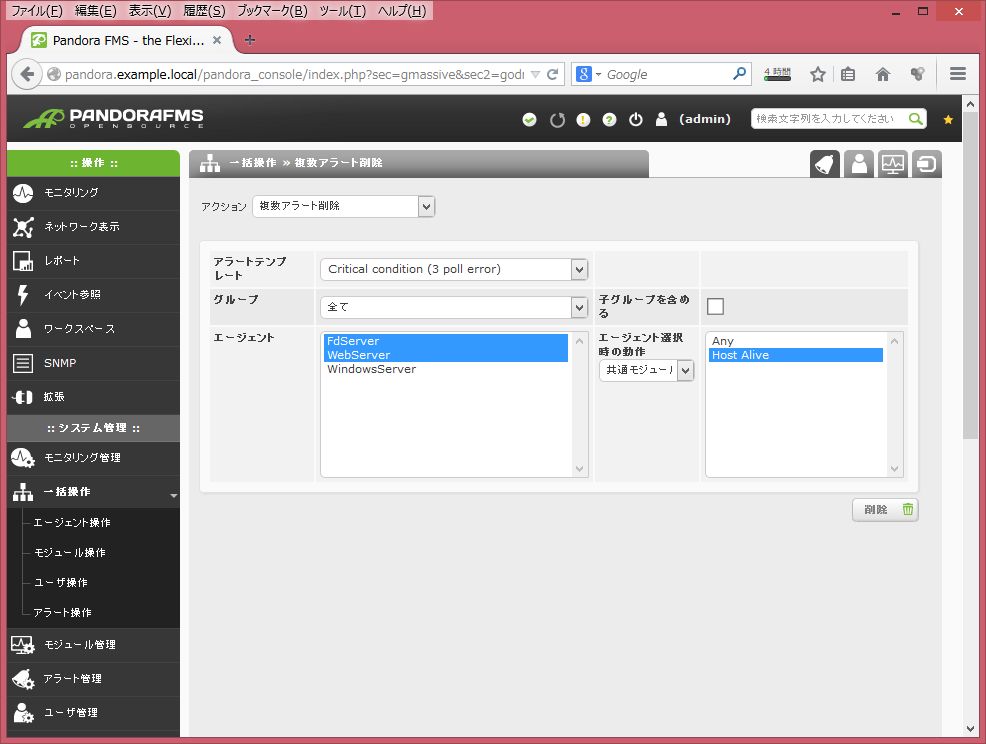Screen dimensions: 986x744
Task: Open the URL history dropdown arrow
Action: [x=535, y=74]
